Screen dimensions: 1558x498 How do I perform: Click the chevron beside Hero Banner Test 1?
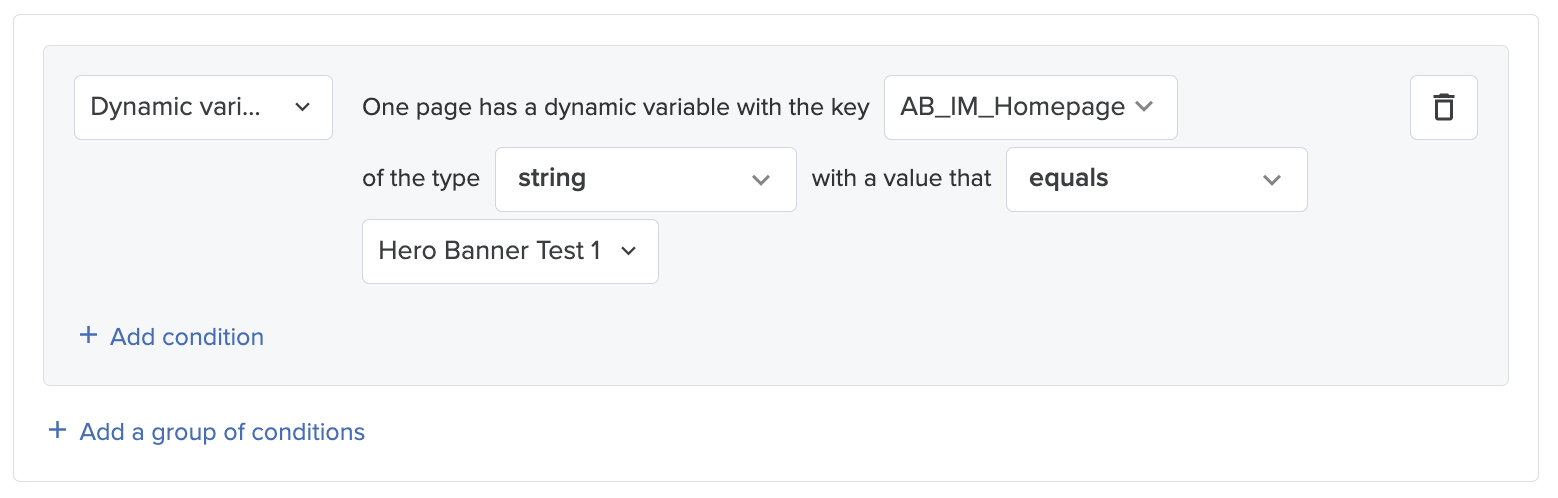pos(629,251)
